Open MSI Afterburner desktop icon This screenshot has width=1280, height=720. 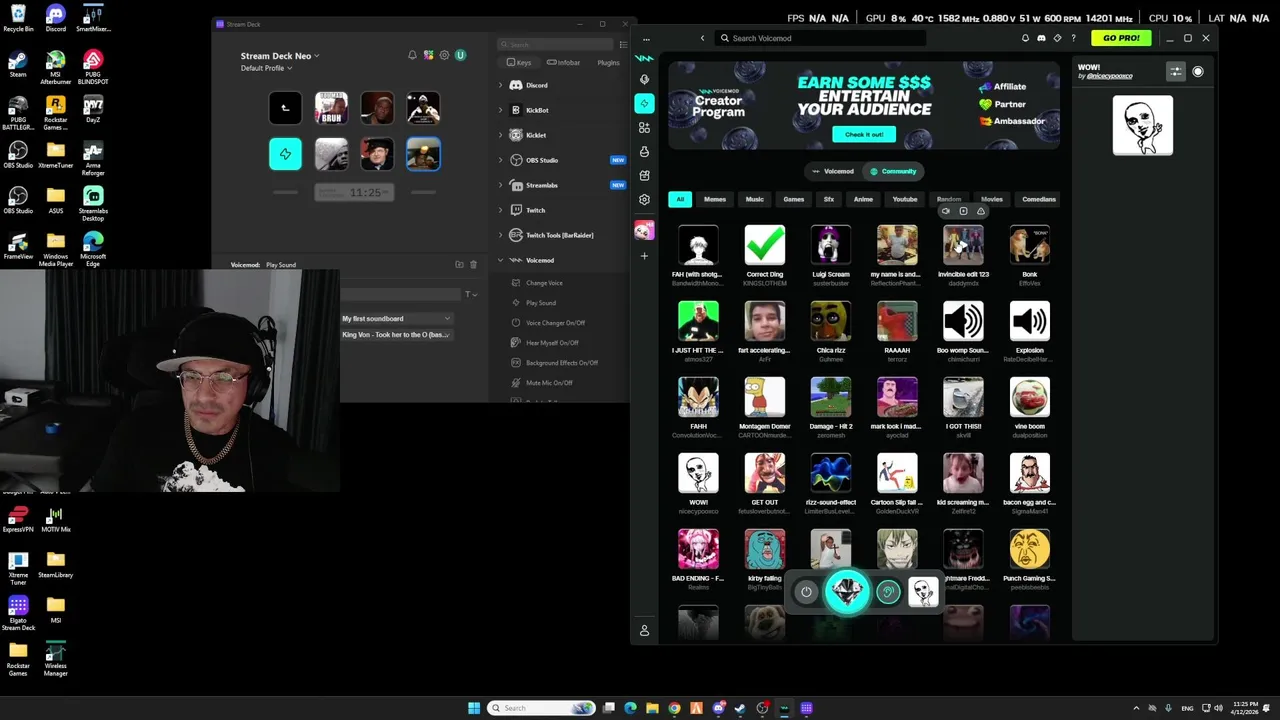tap(56, 67)
